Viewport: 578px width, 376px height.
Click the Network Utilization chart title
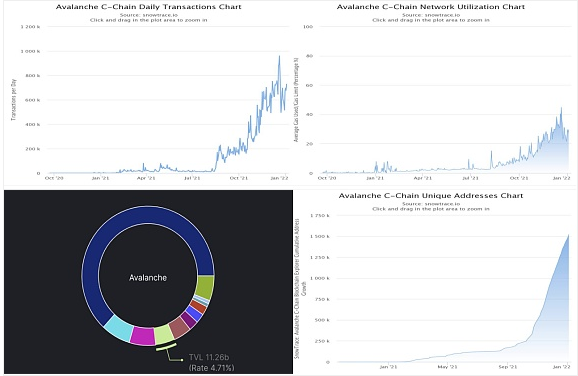[x=431, y=7]
